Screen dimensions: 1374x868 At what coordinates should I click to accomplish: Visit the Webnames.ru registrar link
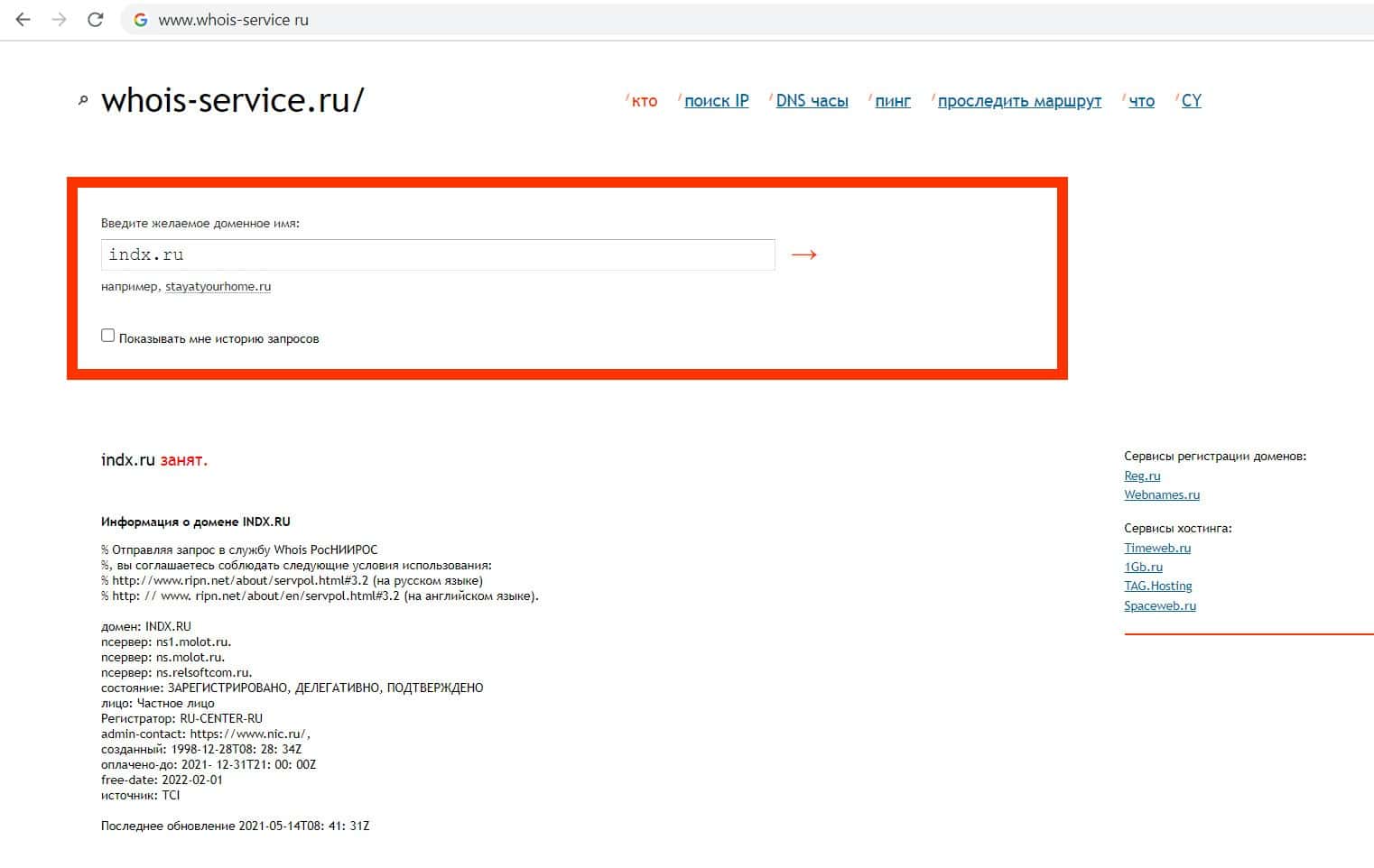point(1162,495)
